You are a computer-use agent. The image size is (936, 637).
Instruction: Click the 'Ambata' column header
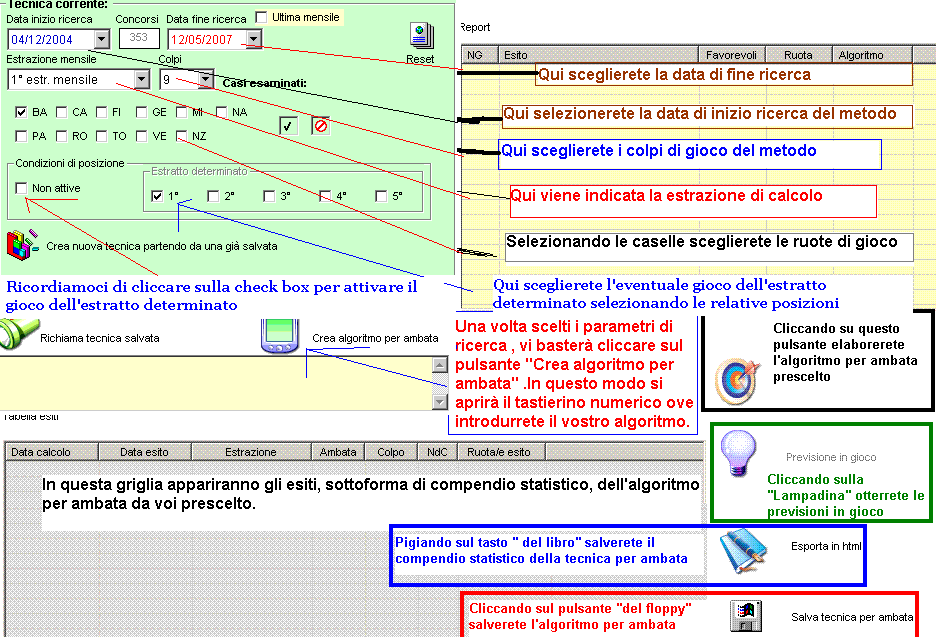tap(337, 452)
